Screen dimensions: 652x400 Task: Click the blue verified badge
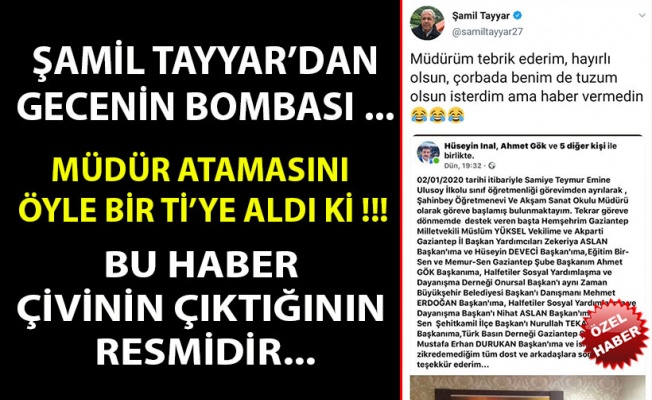tap(518, 16)
